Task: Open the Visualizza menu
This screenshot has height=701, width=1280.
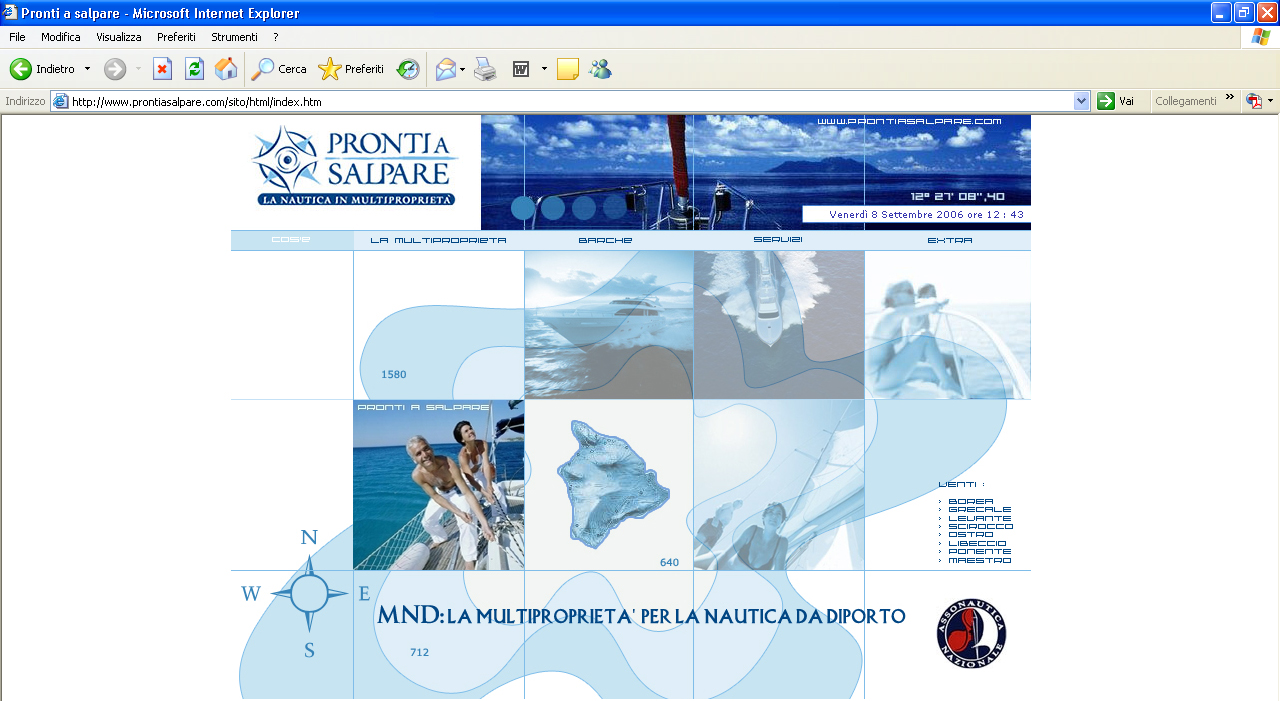Action: 119,37
